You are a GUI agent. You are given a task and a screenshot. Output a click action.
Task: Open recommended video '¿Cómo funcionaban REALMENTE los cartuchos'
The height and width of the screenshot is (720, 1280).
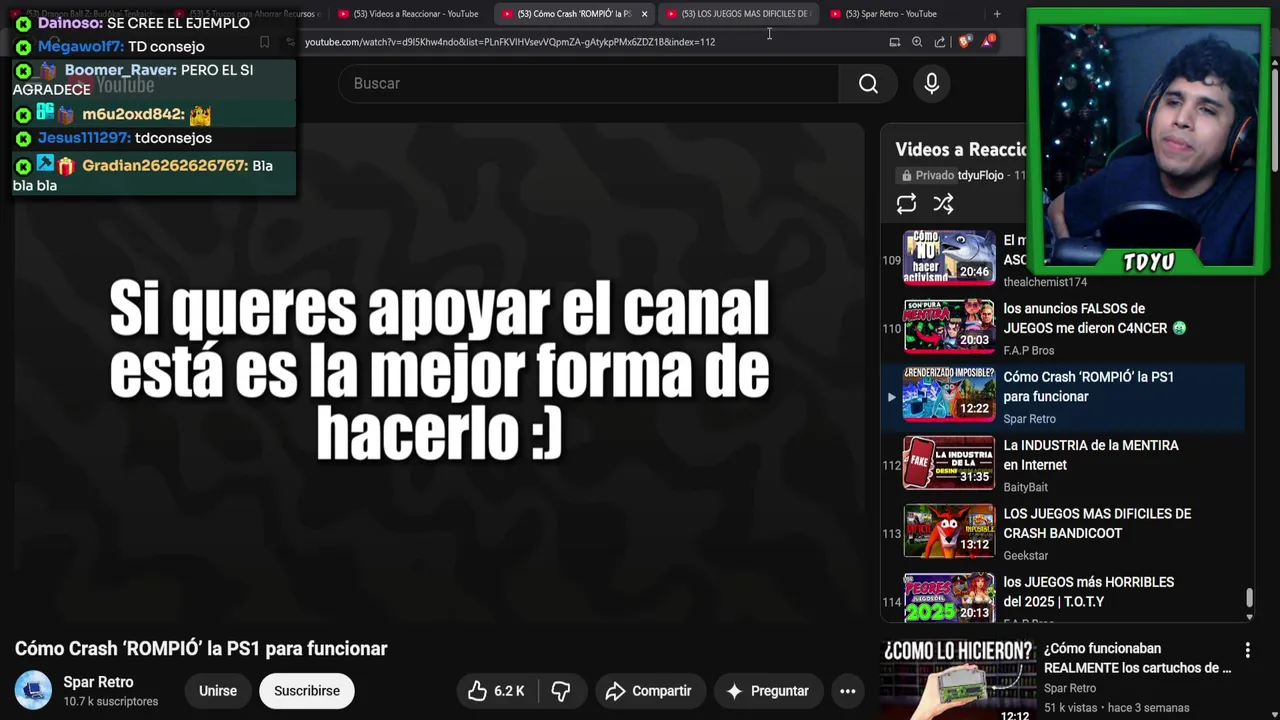(1137, 658)
